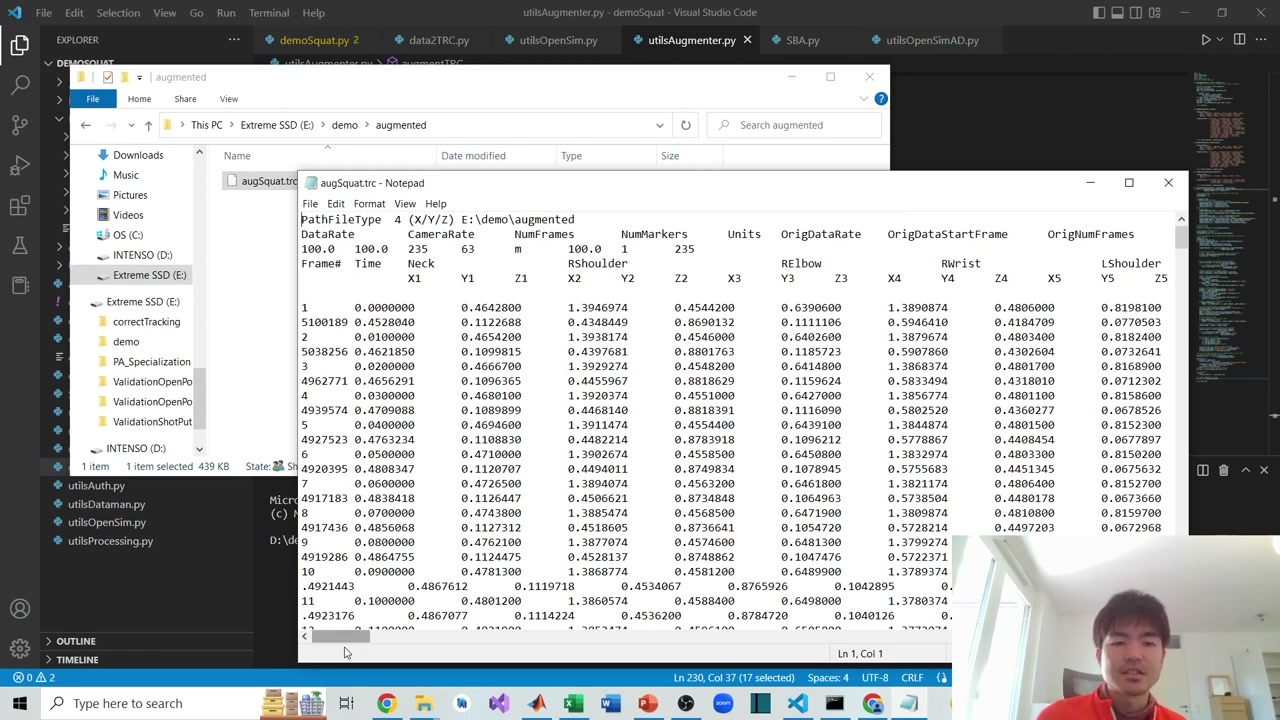Image resolution: width=1280 pixels, height=720 pixels.
Task: Click Notepad horizontal scrollbar thumb
Action: point(342,637)
